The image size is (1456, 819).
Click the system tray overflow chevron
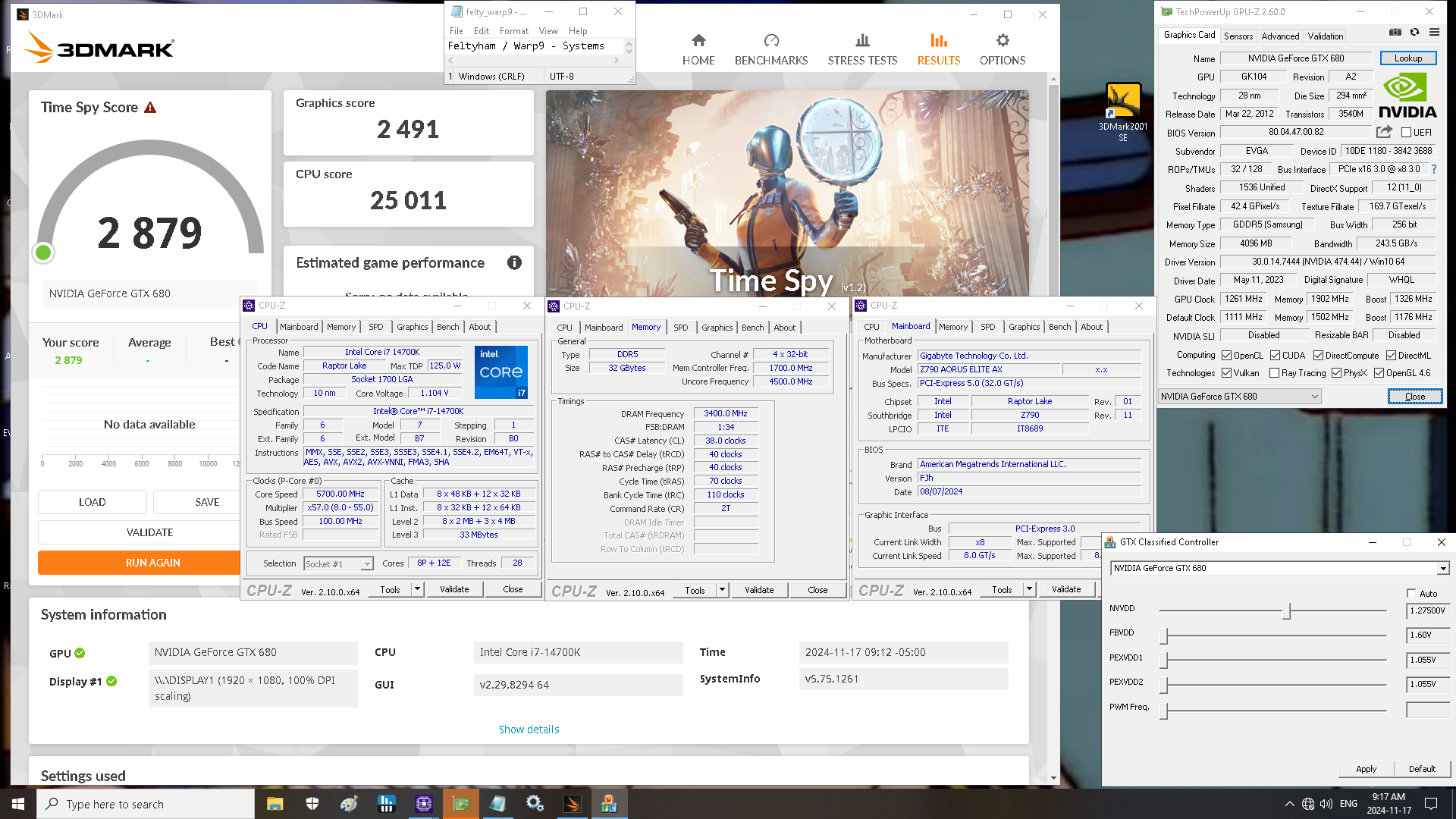[1289, 804]
